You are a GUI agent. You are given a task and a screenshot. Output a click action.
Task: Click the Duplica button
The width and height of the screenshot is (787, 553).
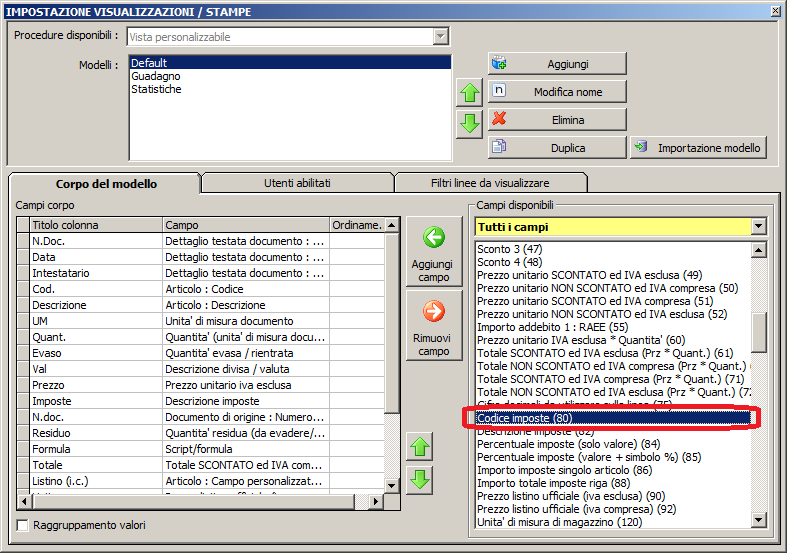[557, 148]
